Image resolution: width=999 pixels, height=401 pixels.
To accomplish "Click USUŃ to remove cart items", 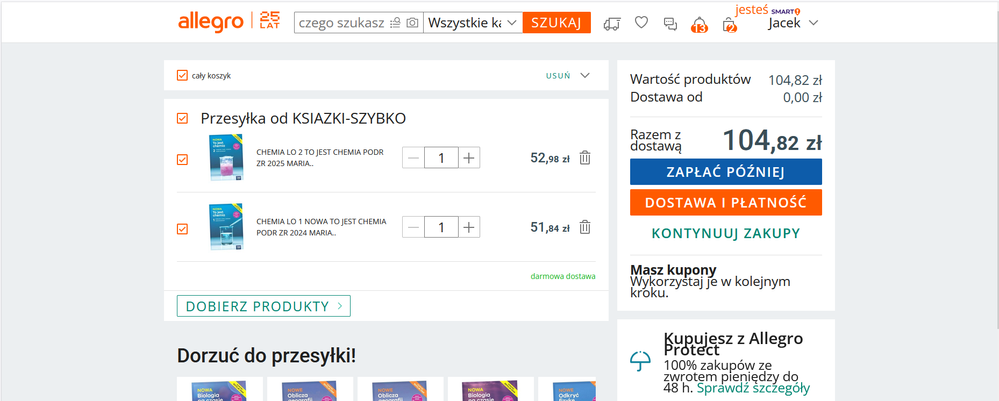I will pyautogui.click(x=557, y=76).
